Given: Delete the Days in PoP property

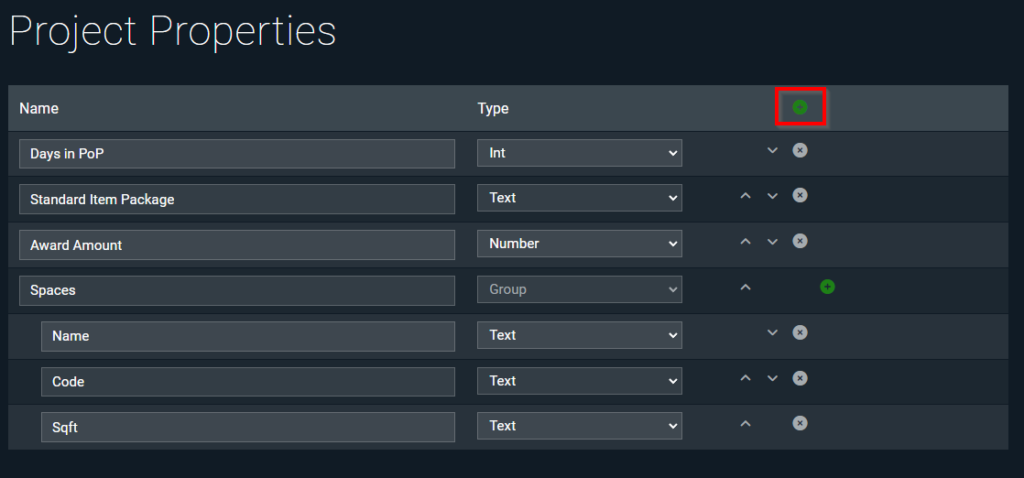Looking at the screenshot, I should (800, 150).
